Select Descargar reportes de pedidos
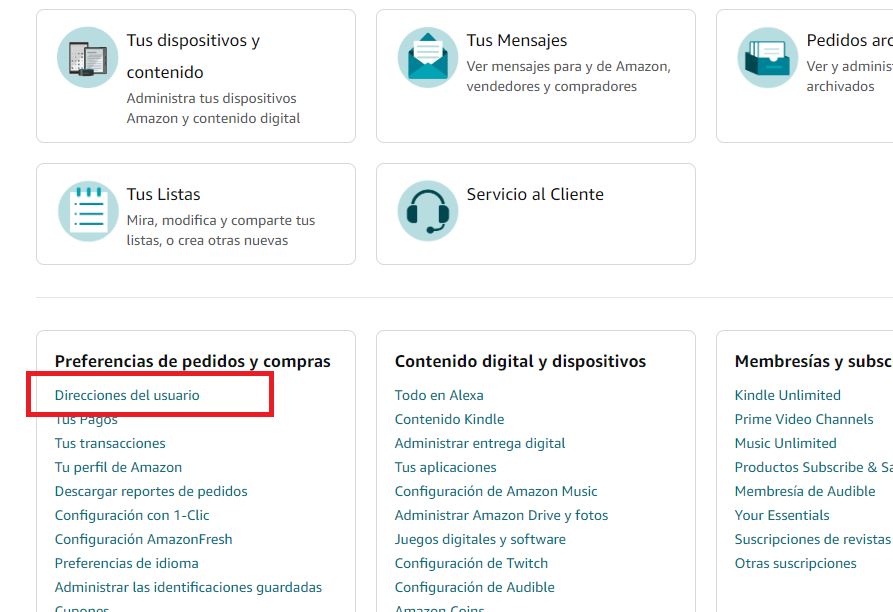893x612 pixels. click(151, 491)
